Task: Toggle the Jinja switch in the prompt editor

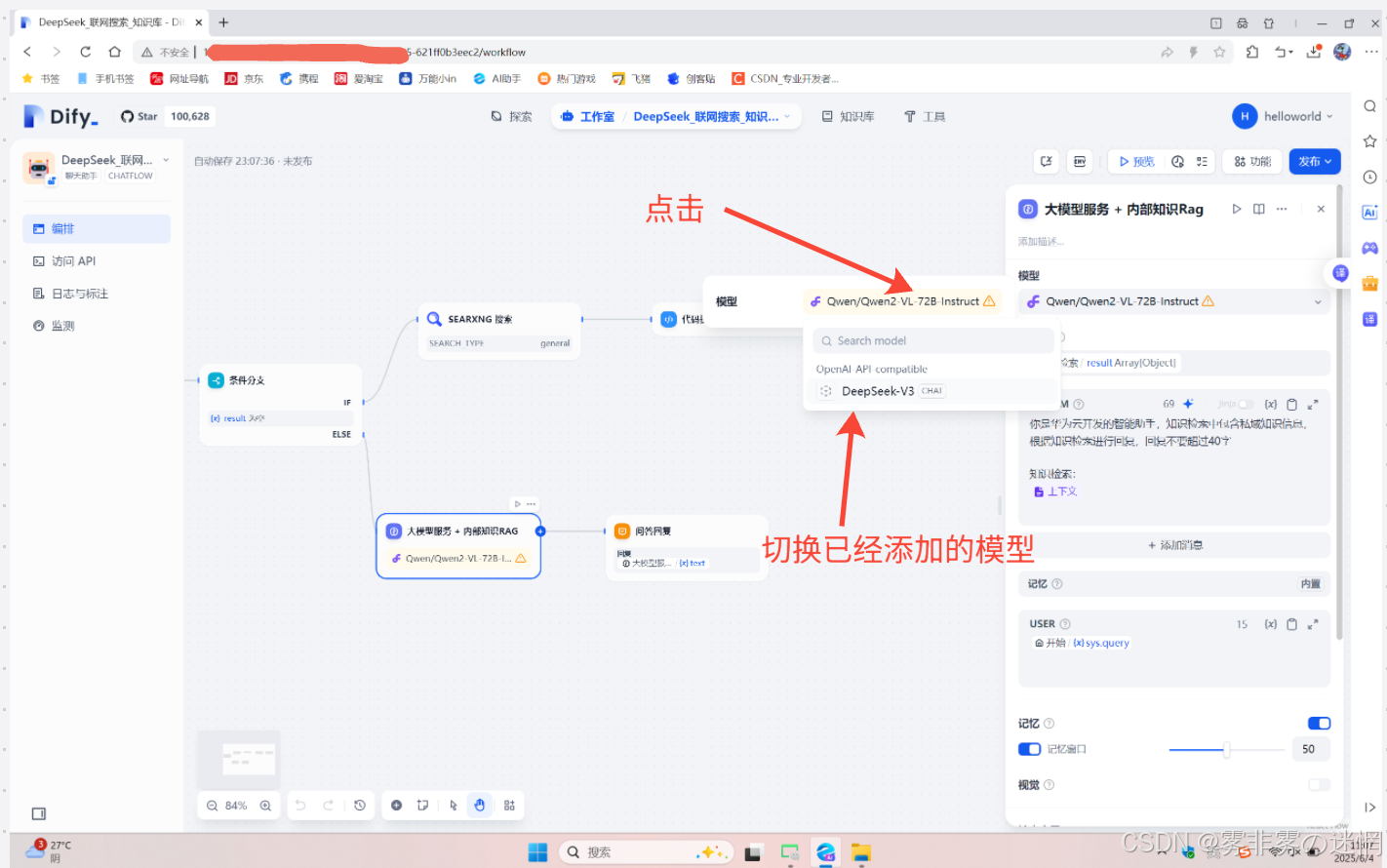Action: [1246, 404]
